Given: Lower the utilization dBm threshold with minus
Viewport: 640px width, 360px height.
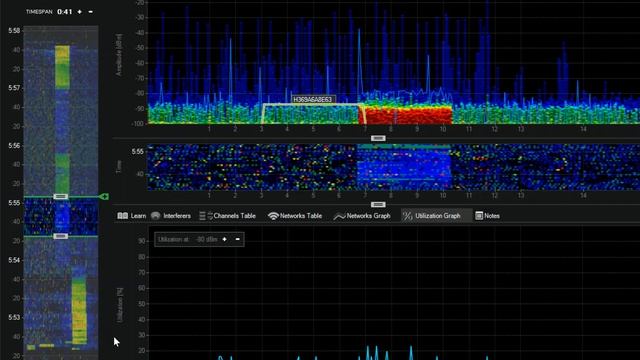Looking at the screenshot, I should pos(238,239).
